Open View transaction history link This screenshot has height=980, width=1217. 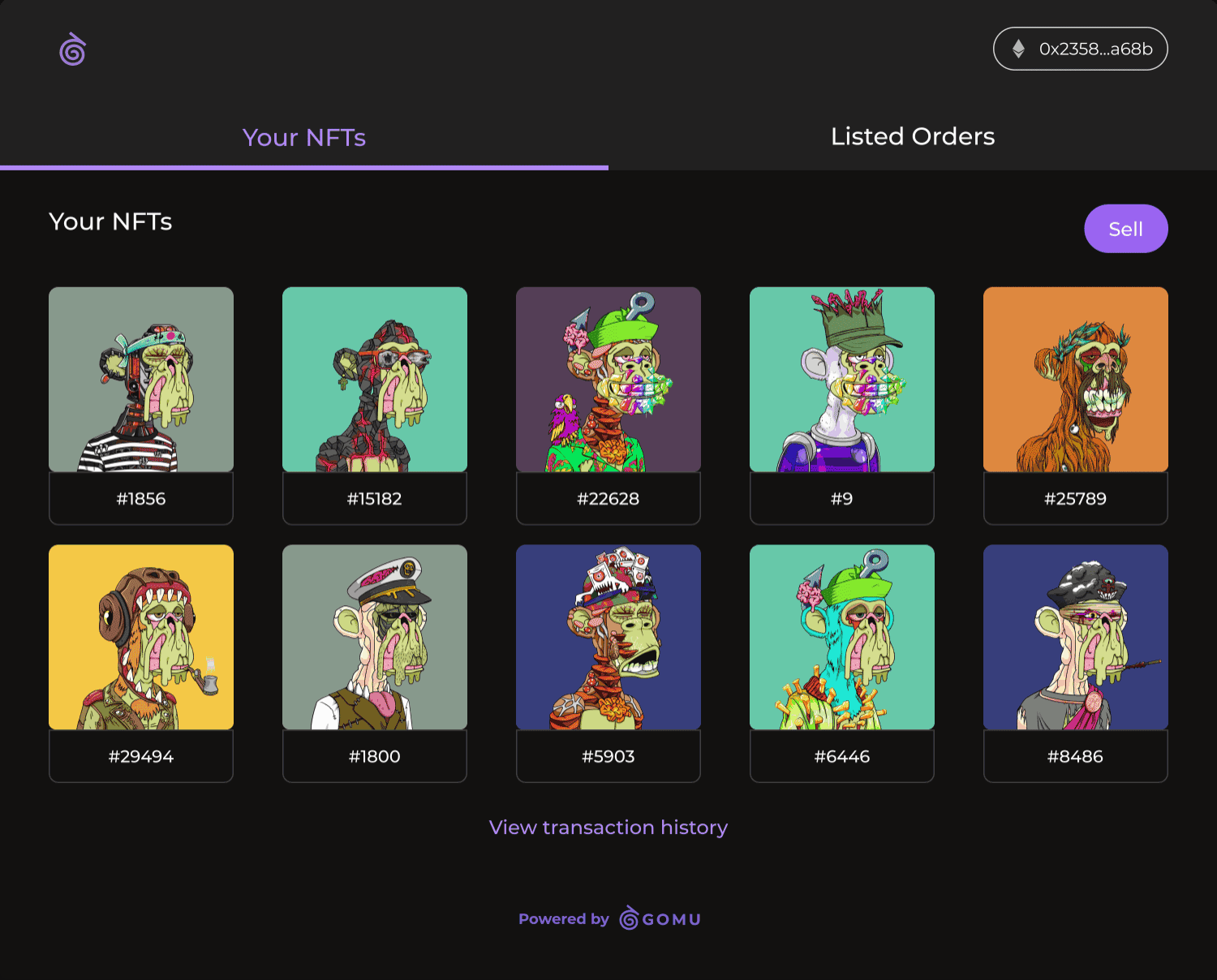click(x=608, y=827)
